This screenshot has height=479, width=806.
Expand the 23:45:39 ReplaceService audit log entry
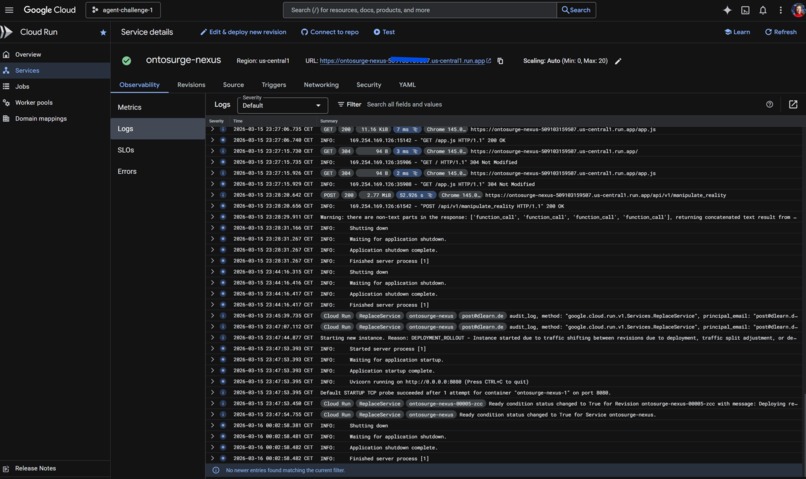212,316
